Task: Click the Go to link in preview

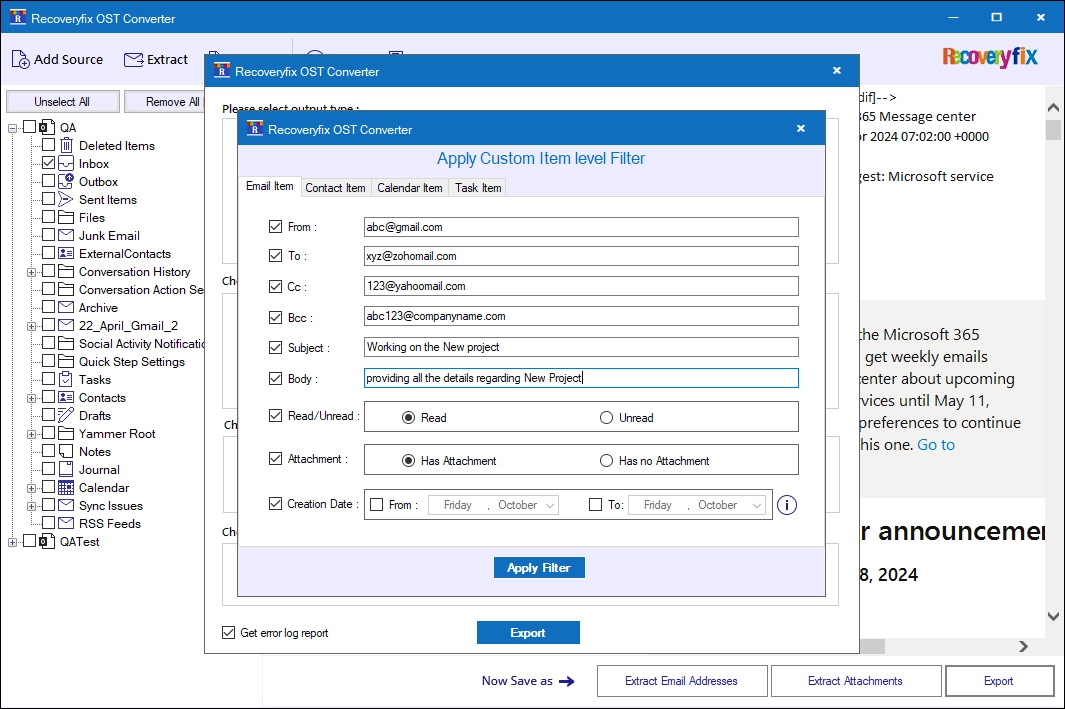Action: point(935,445)
